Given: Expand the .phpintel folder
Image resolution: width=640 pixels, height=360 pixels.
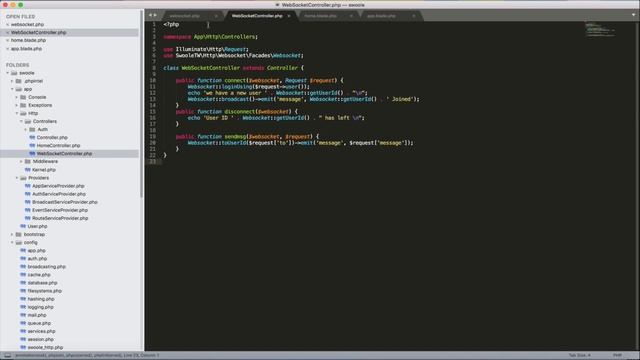Looking at the screenshot, I should point(12,81).
